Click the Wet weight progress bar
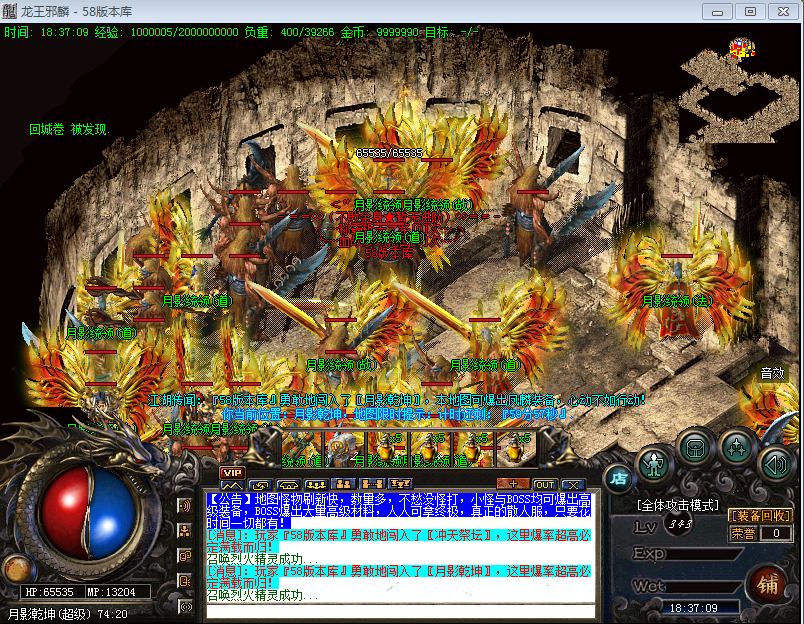The image size is (804, 624). (704, 587)
